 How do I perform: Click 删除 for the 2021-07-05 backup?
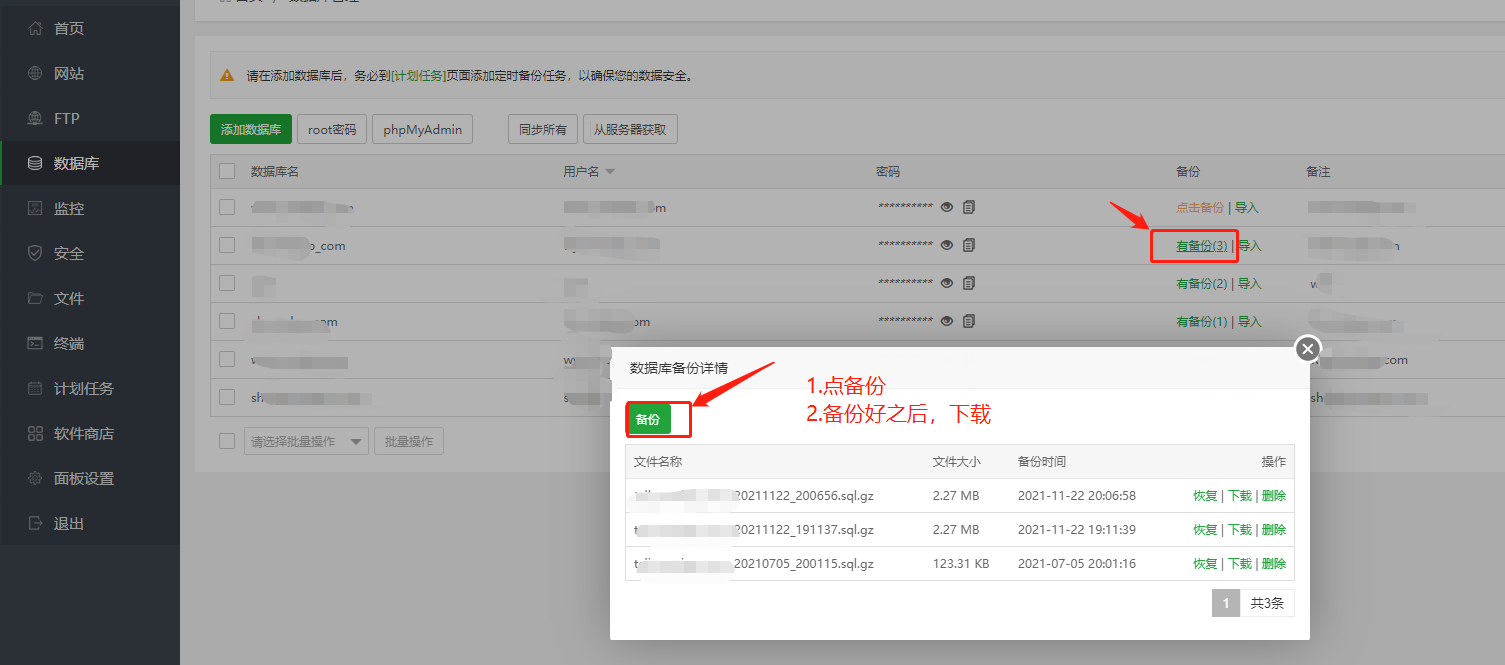coord(1274,564)
